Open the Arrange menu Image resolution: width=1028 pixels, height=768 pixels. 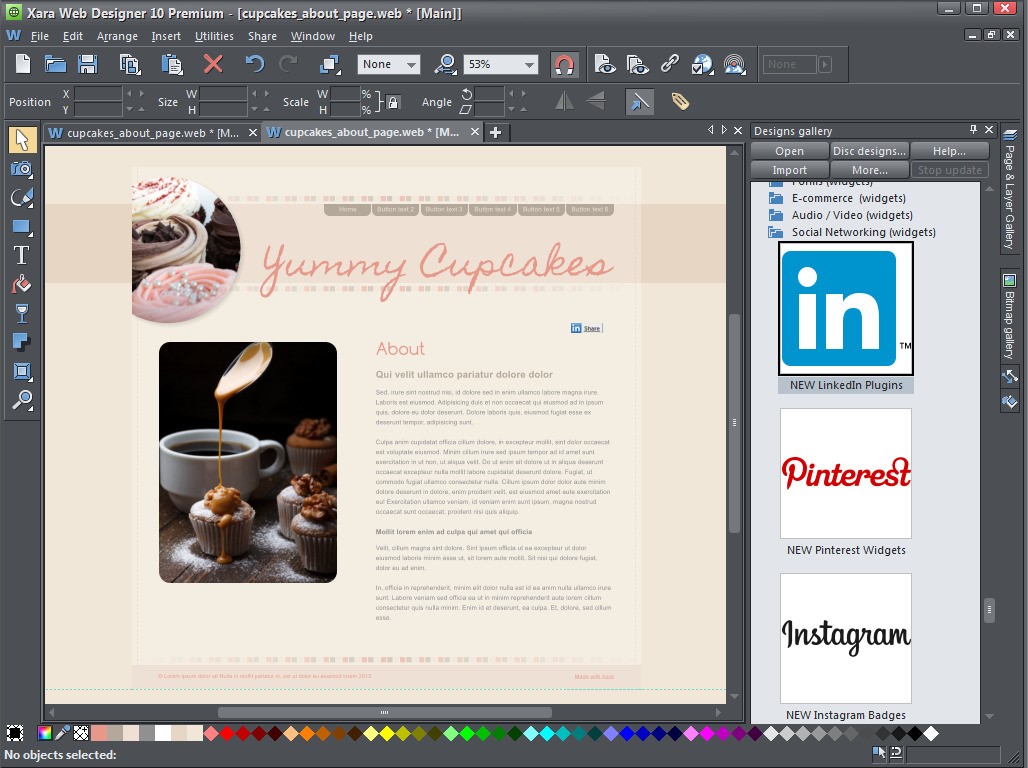click(x=117, y=36)
